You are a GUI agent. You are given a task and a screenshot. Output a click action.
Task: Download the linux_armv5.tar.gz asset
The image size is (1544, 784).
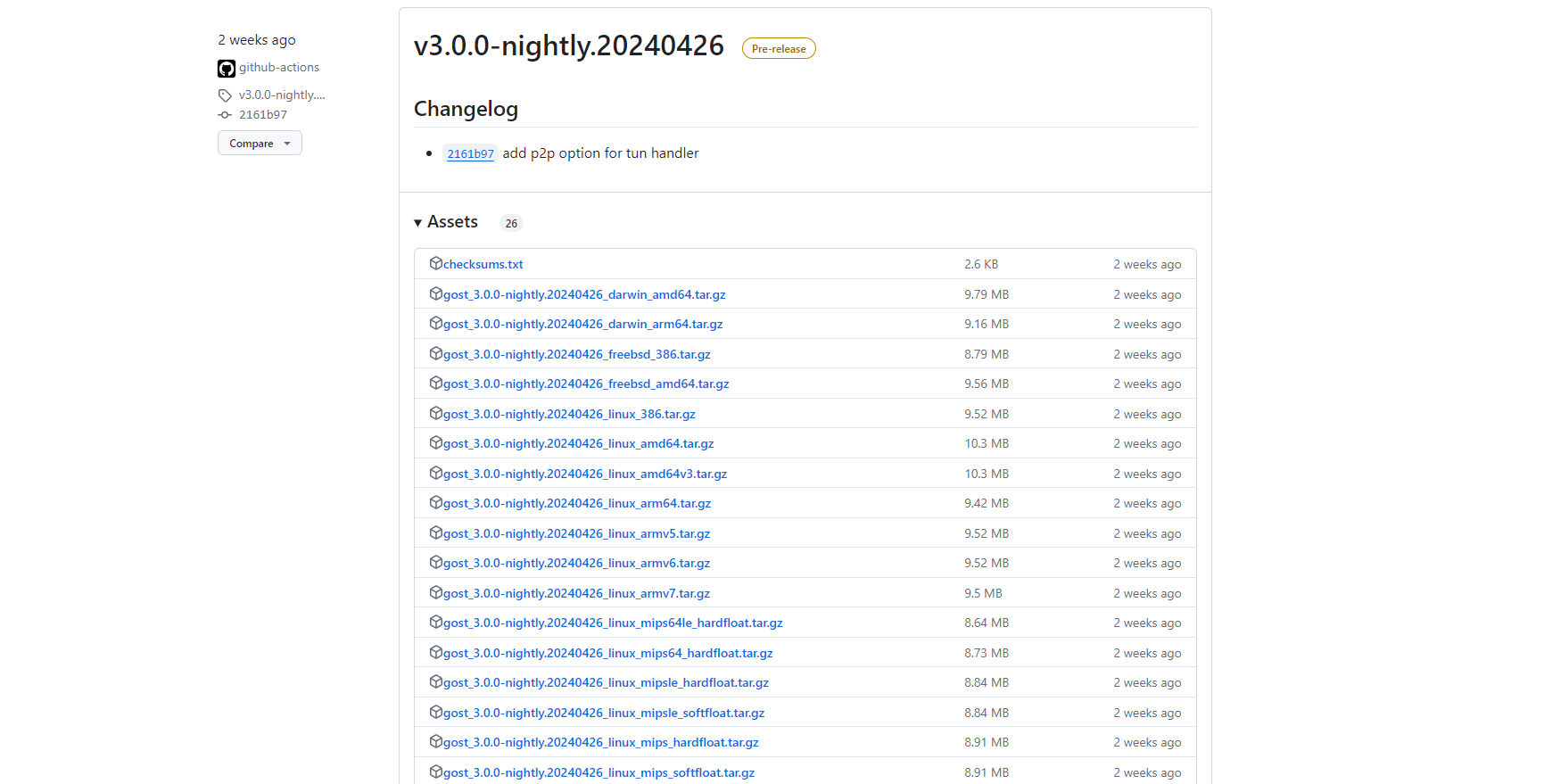pyautogui.click(x=577, y=533)
